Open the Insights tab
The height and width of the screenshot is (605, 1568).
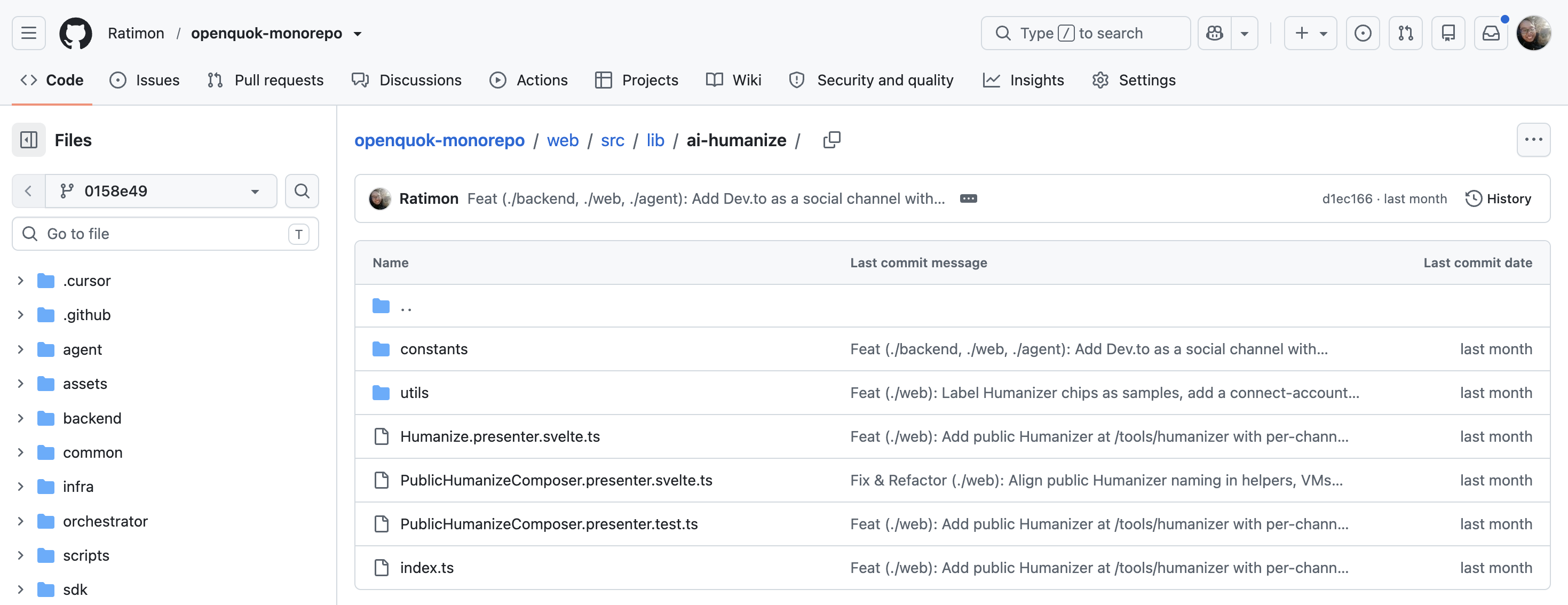click(1023, 81)
